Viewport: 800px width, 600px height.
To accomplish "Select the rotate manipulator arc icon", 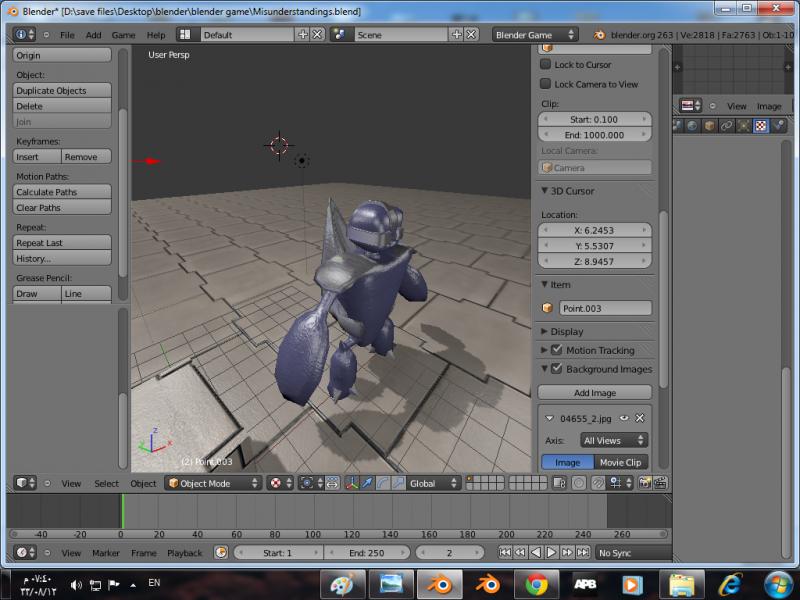I will (383, 483).
